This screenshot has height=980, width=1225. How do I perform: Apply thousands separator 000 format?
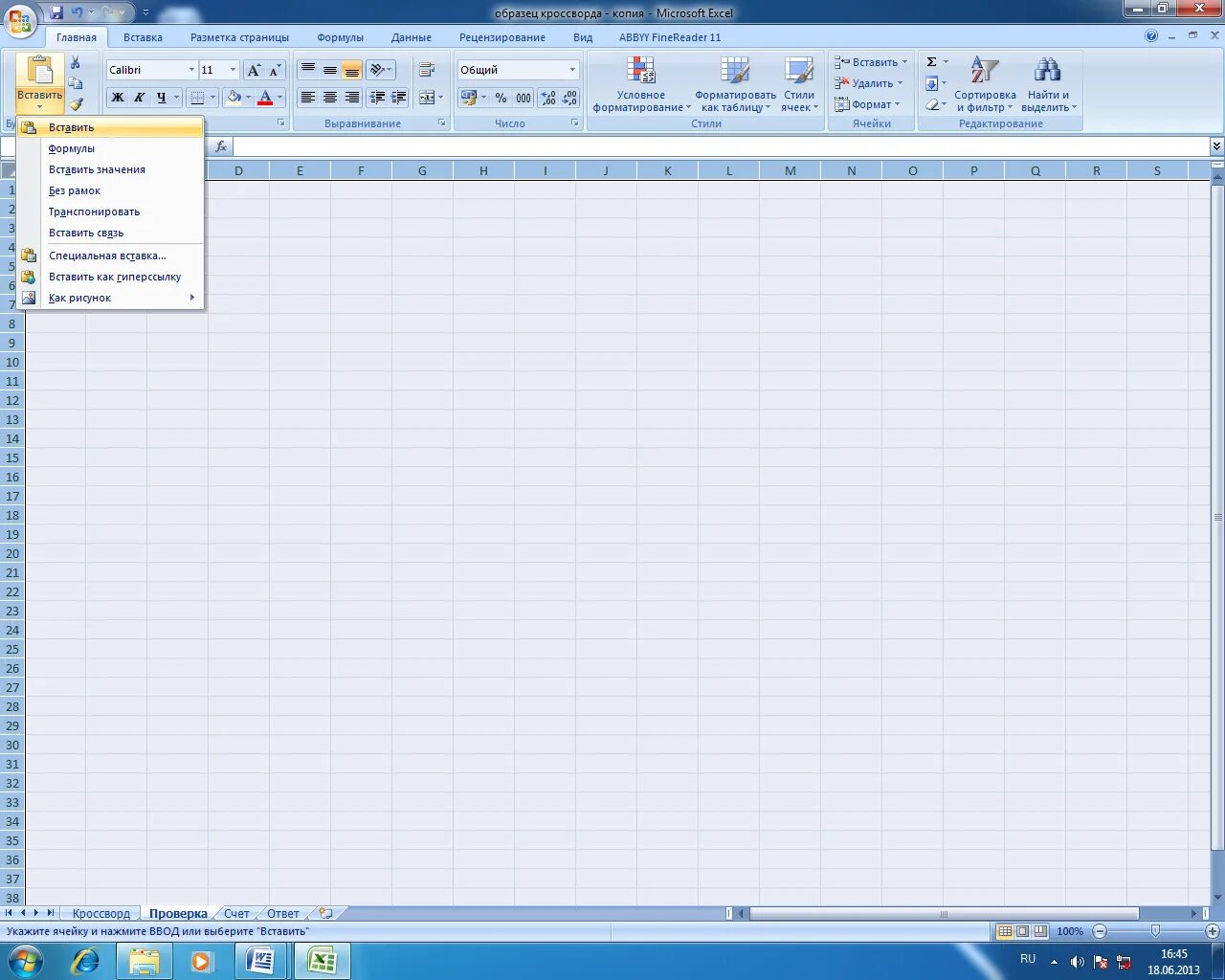coord(523,98)
